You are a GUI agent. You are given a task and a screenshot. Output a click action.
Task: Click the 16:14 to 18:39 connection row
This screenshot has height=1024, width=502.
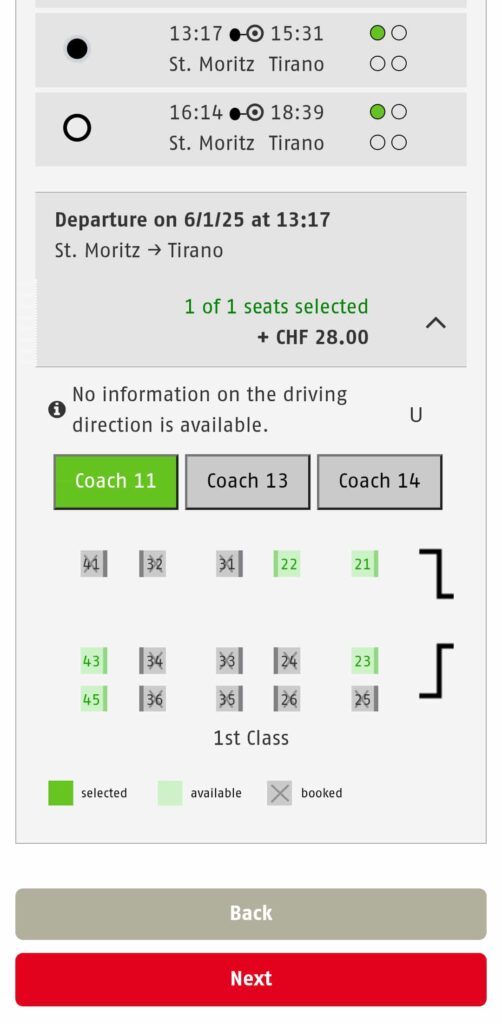[x=251, y=129]
